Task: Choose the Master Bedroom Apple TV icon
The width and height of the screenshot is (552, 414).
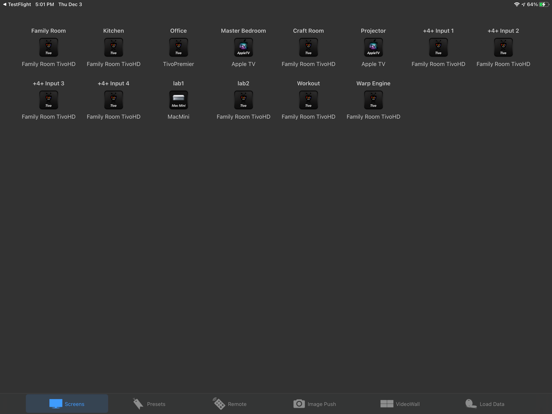Action: point(243,47)
